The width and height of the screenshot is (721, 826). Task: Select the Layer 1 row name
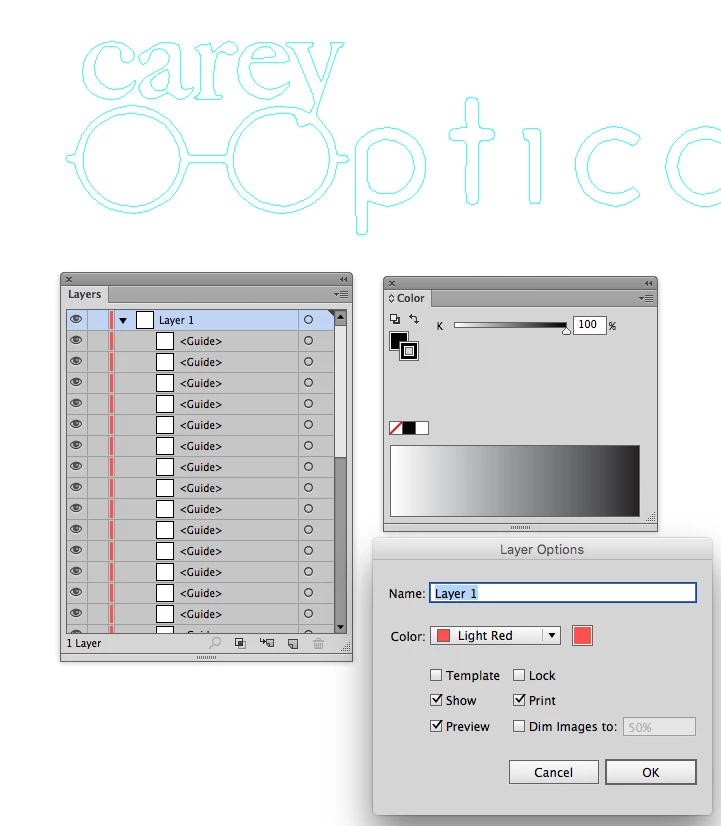click(176, 320)
